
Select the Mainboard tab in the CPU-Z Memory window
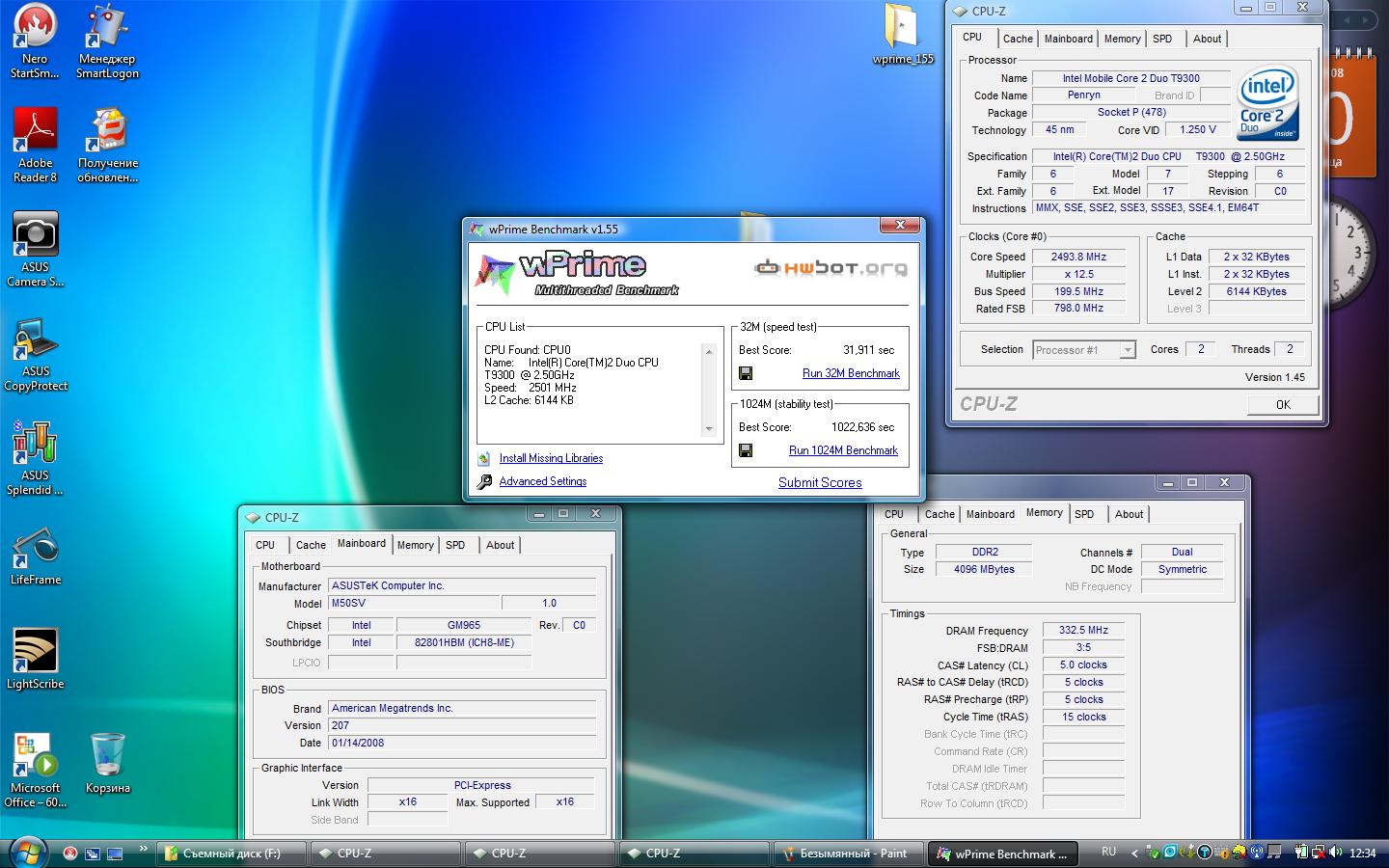pos(991,514)
